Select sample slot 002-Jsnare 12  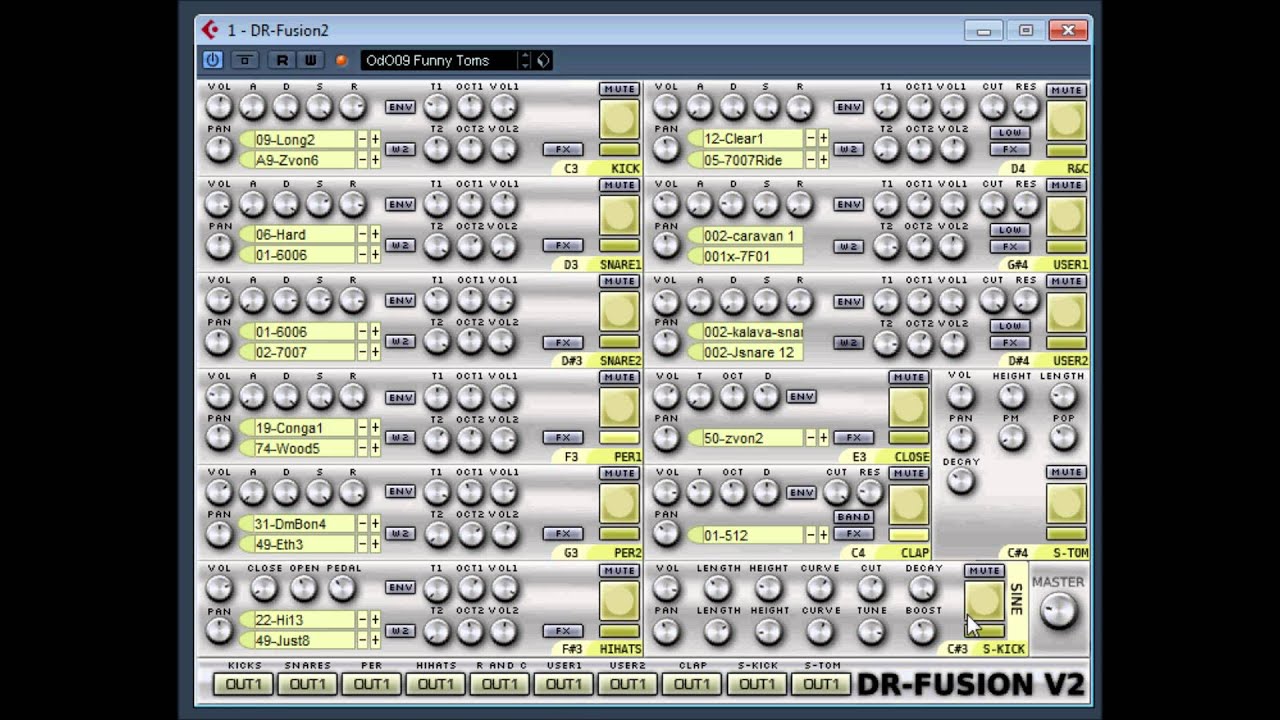point(751,352)
